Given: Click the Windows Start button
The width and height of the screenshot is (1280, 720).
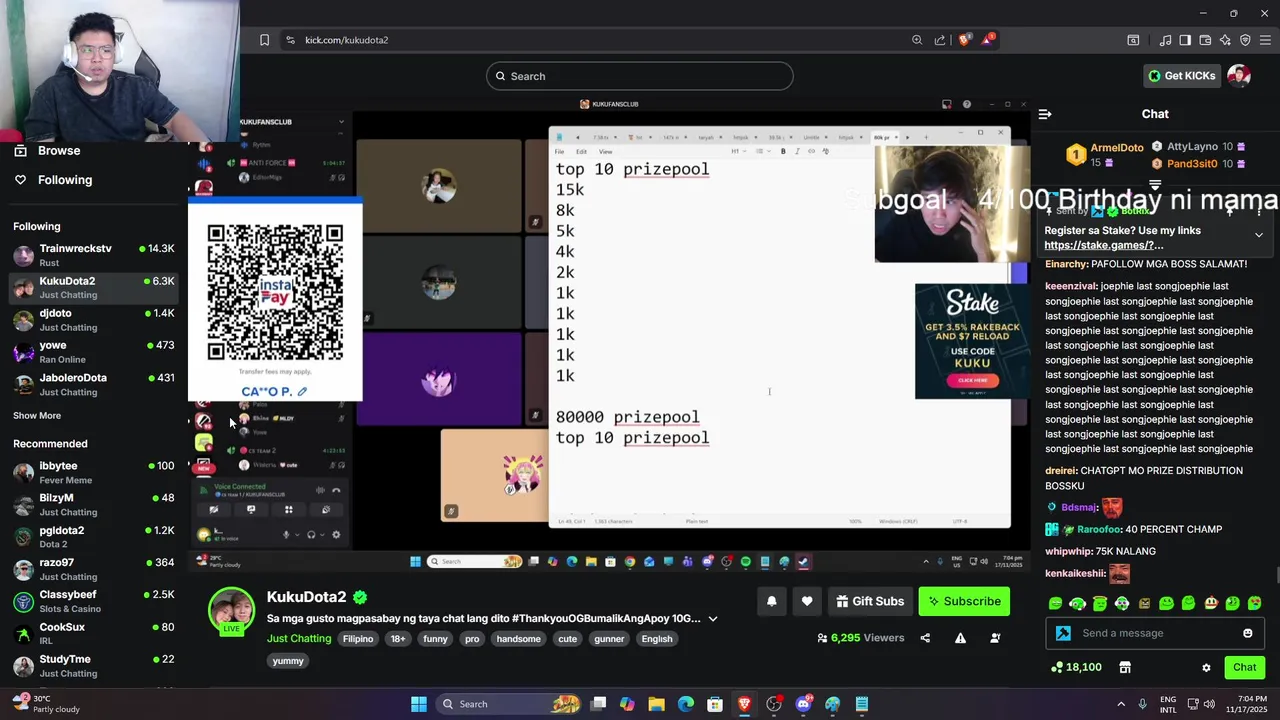Looking at the screenshot, I should click(419, 704).
